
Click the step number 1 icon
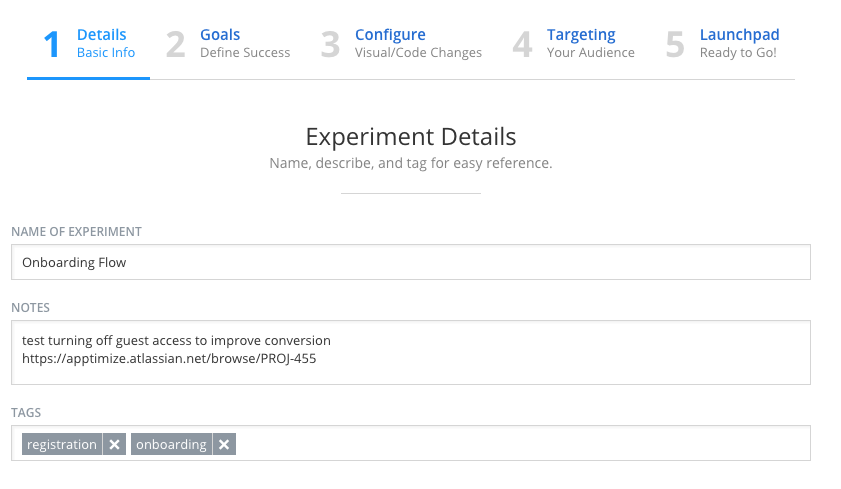pyautogui.click(x=51, y=45)
